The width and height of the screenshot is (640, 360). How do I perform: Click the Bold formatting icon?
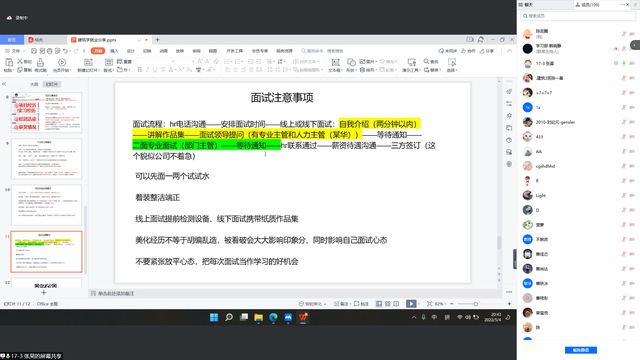tap(140, 70)
